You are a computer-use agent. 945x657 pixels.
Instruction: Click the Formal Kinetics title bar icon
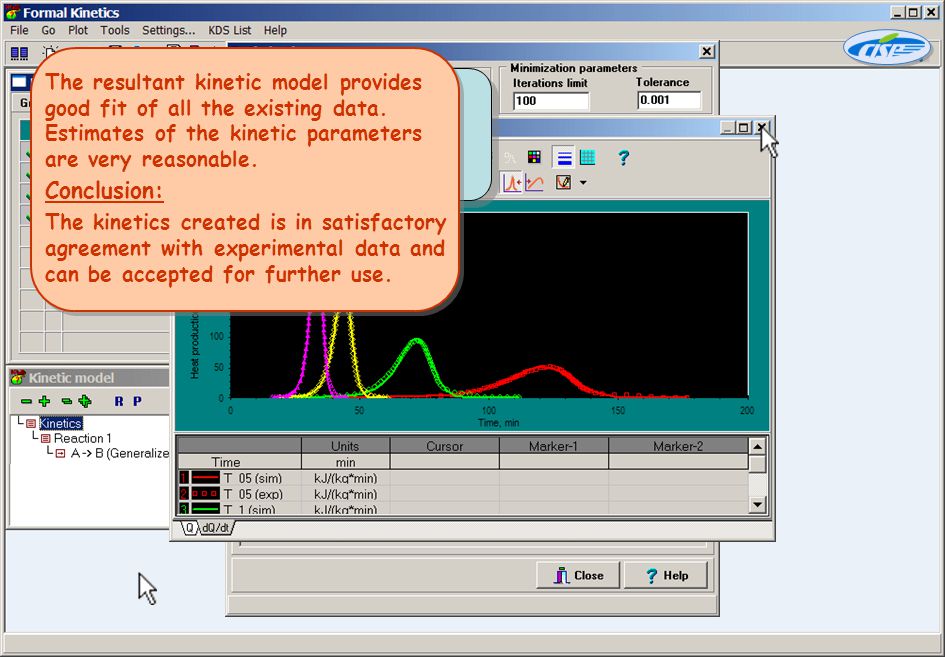tap(11, 12)
